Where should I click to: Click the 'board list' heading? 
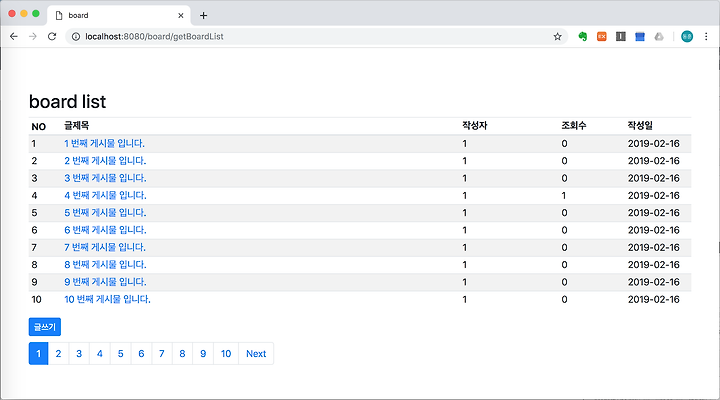coord(68,101)
